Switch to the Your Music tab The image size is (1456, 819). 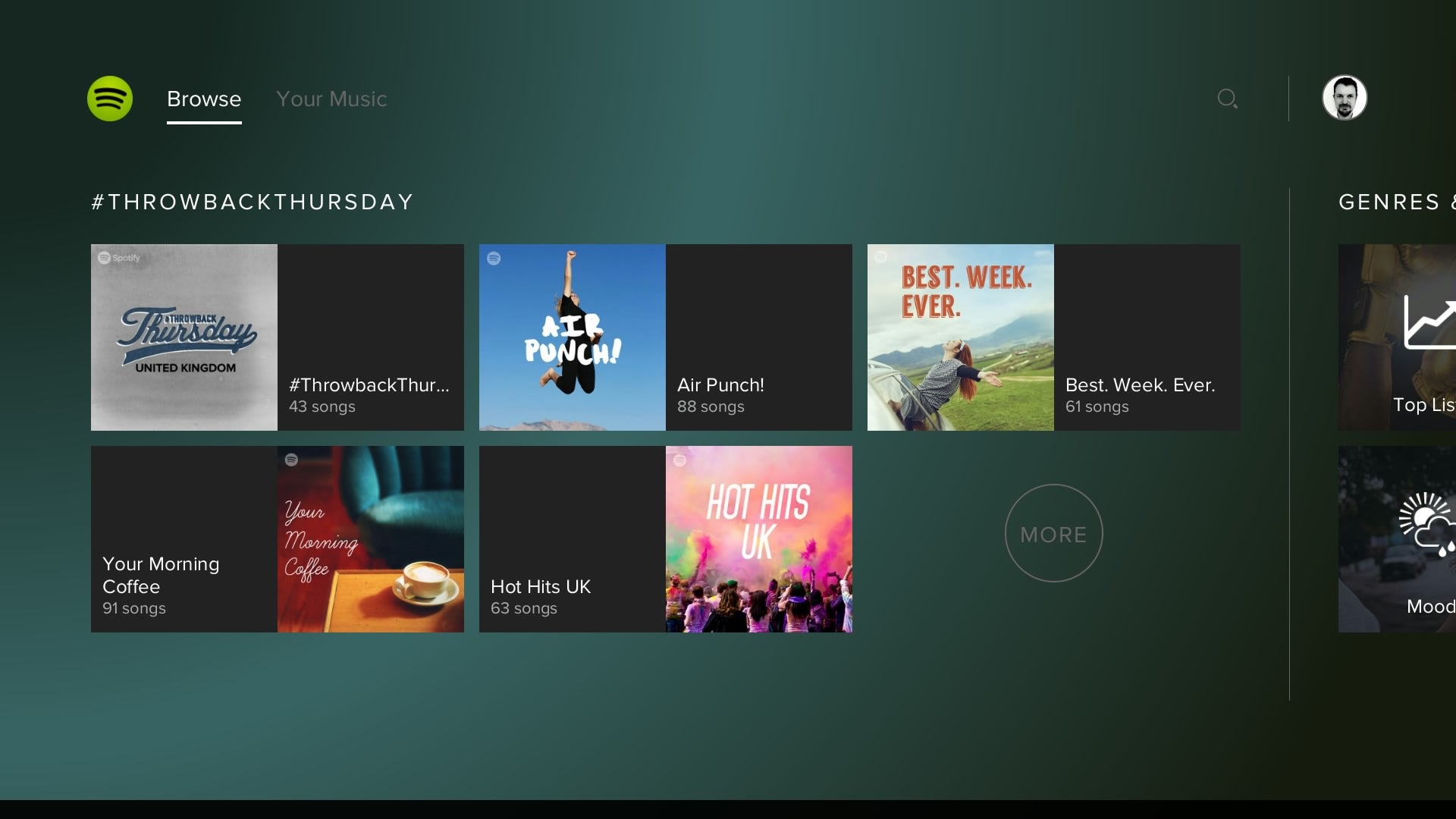[331, 99]
